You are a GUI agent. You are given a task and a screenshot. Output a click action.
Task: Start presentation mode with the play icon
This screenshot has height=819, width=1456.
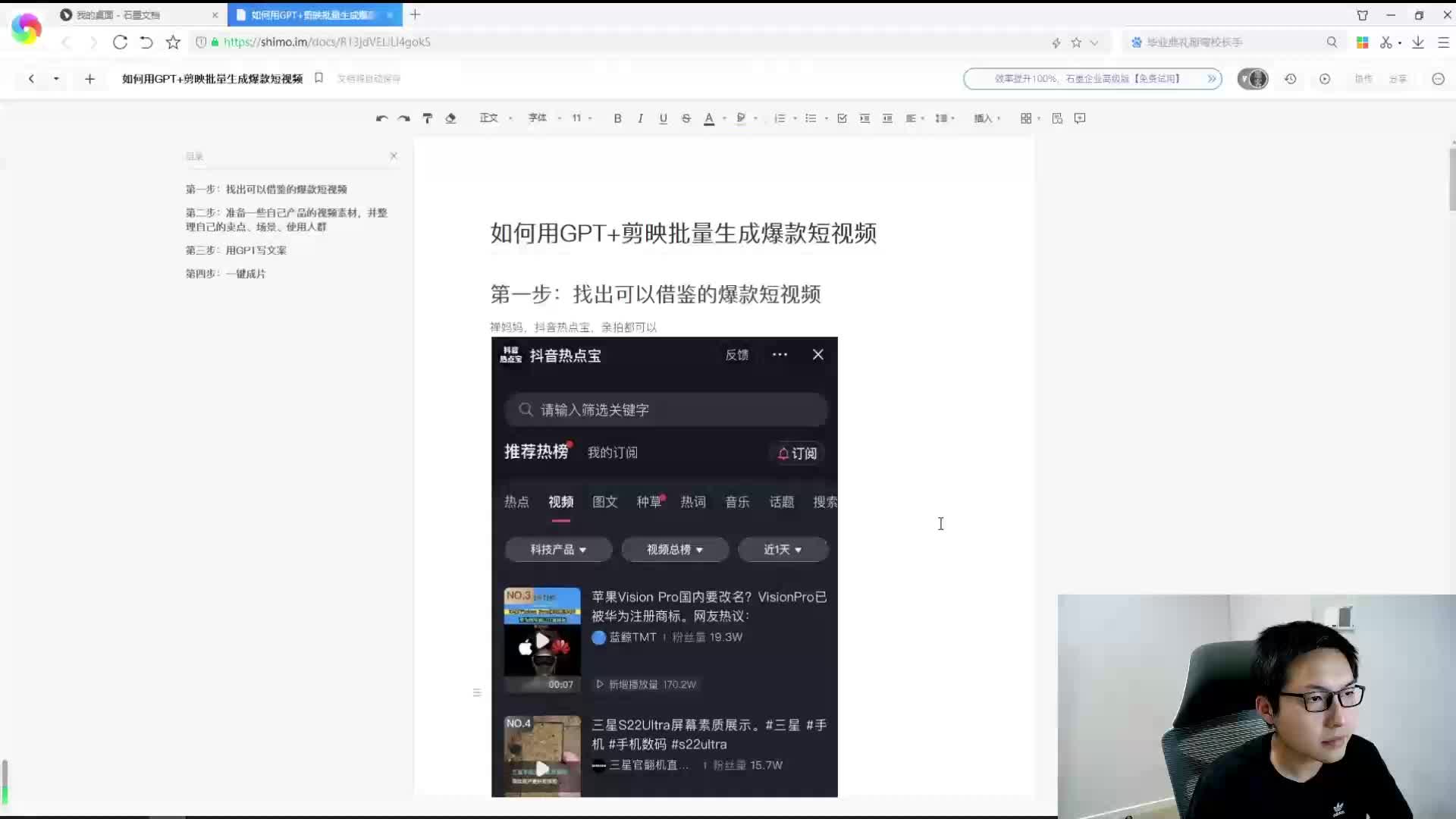[x=1325, y=78]
